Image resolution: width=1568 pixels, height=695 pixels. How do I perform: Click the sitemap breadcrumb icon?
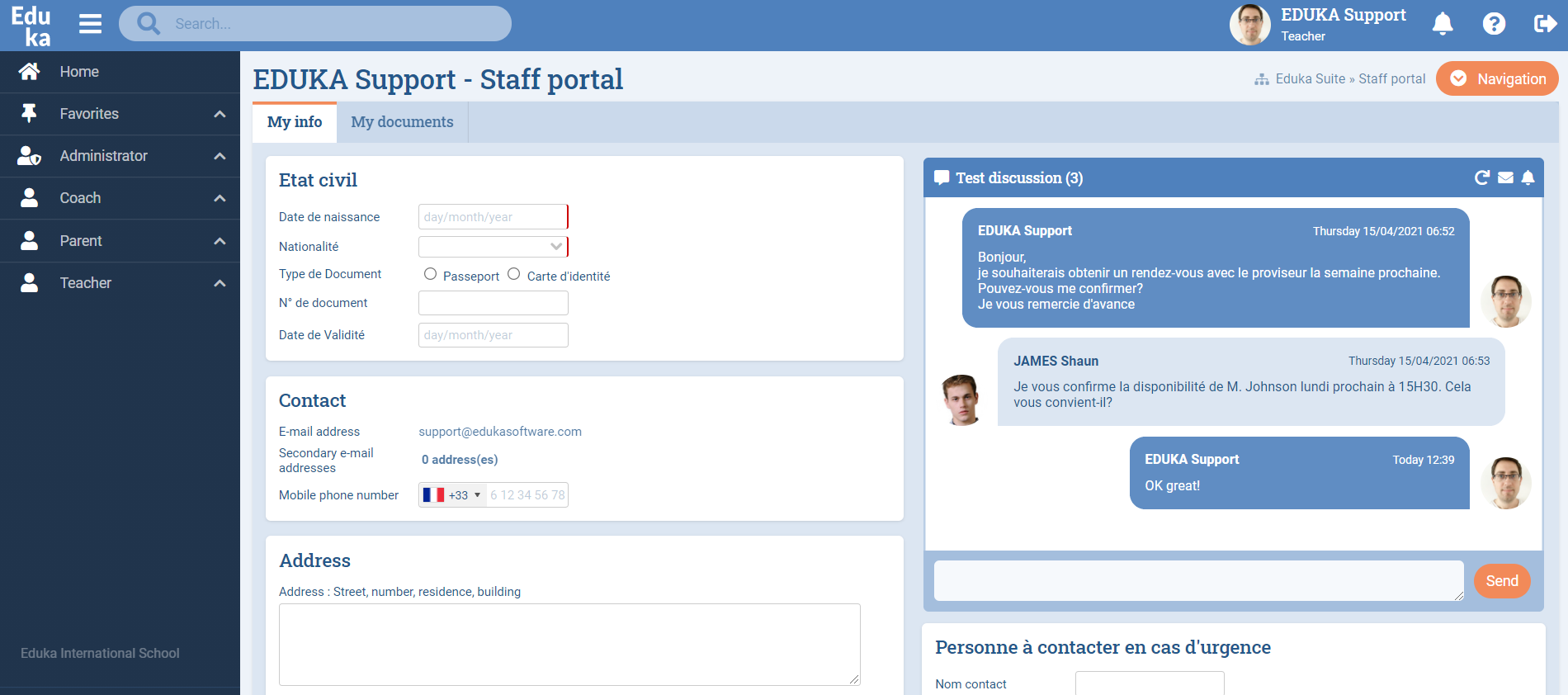click(1262, 79)
